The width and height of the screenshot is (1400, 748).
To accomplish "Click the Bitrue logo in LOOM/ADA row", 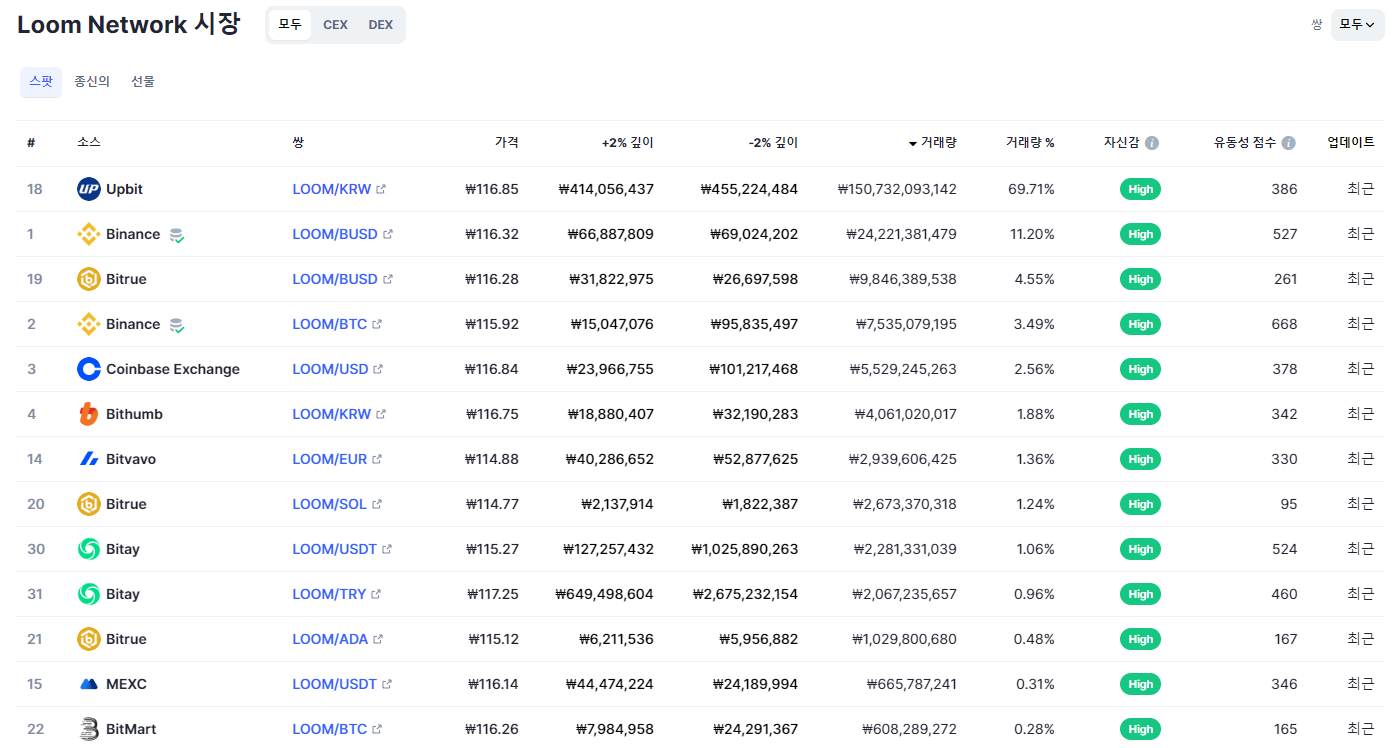I will [x=89, y=639].
